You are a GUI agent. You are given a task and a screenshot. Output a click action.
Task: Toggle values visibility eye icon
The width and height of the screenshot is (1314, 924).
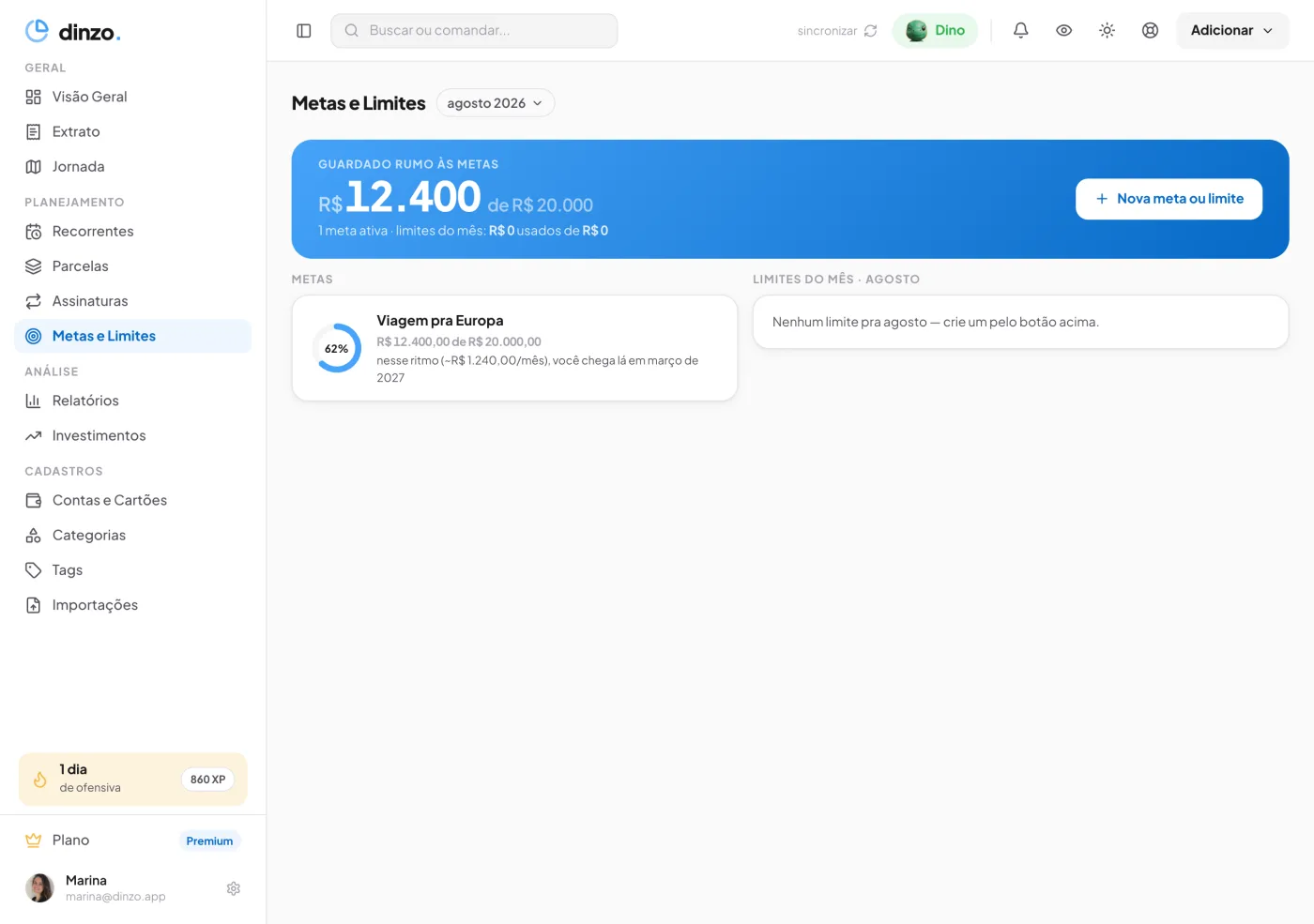[x=1064, y=30]
